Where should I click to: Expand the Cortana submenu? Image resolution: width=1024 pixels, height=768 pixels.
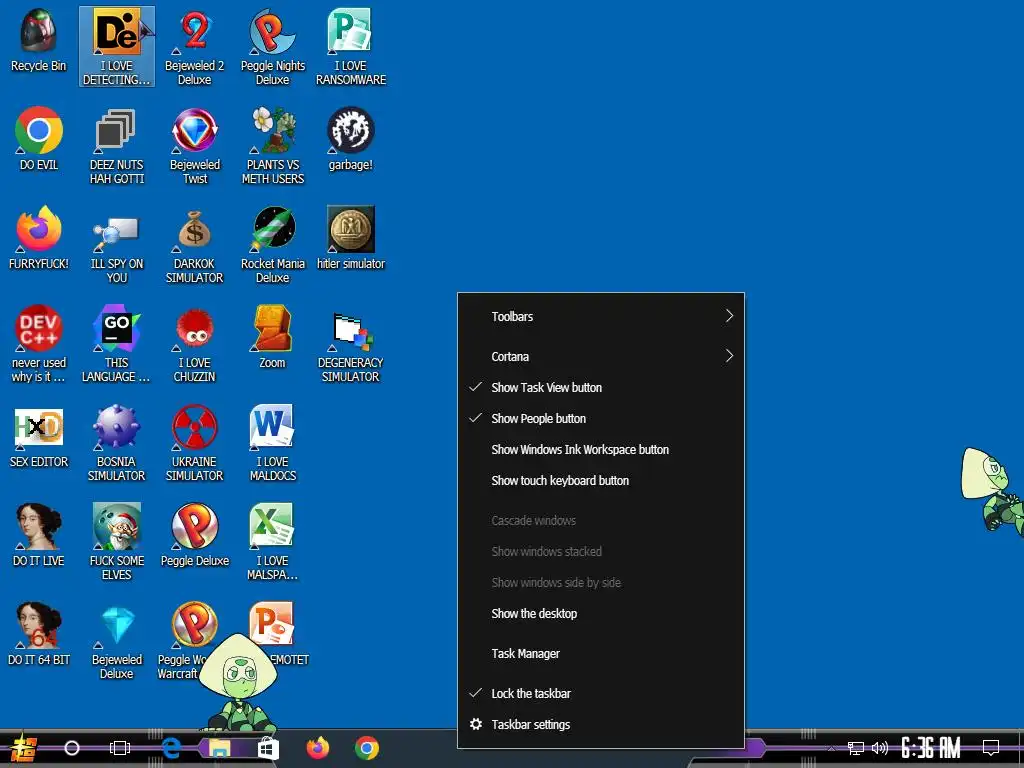click(601, 357)
